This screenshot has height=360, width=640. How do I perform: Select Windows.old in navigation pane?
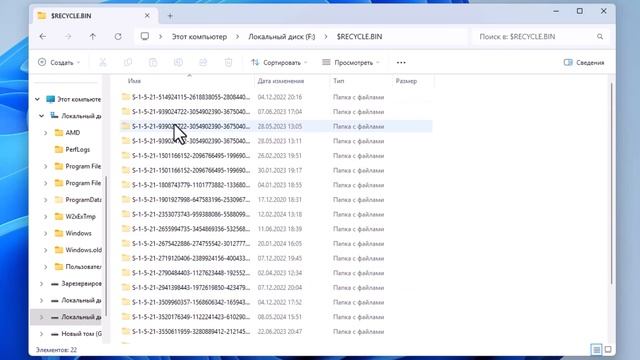83,250
